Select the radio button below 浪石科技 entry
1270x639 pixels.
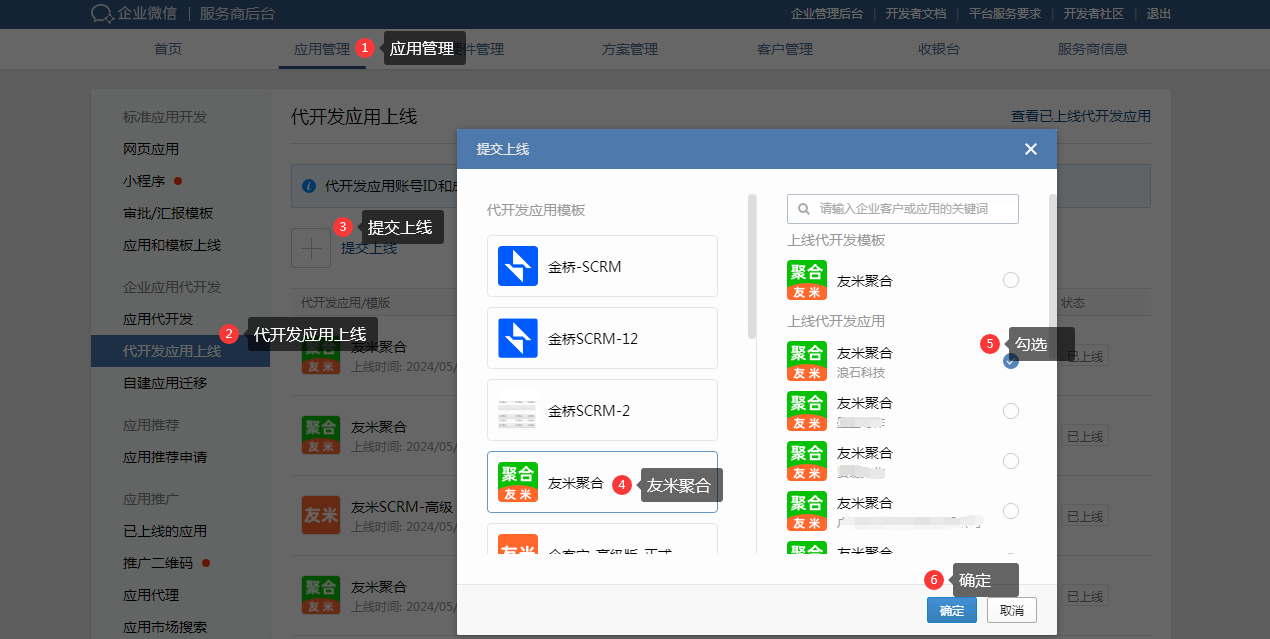pyautogui.click(x=1010, y=411)
